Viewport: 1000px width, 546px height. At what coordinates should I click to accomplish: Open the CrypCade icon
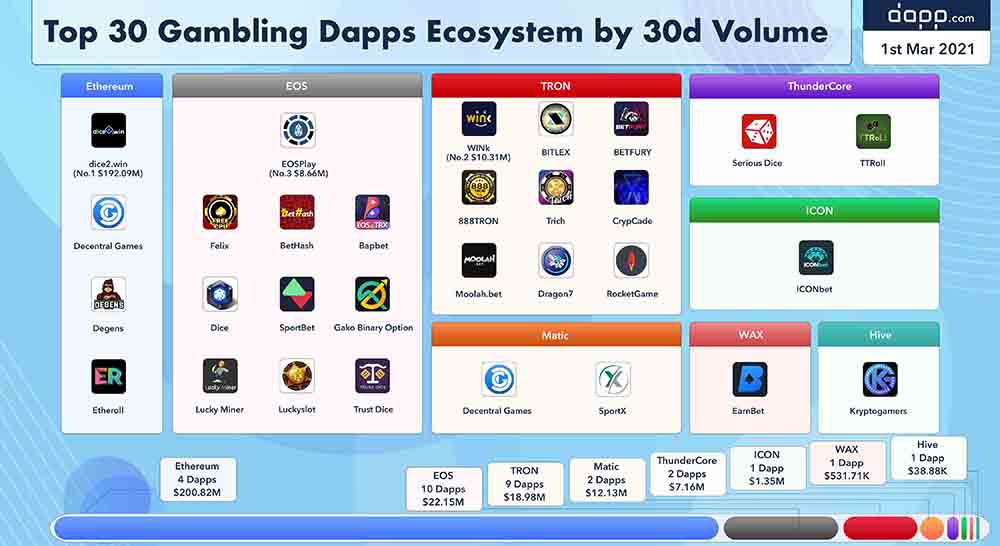(x=631, y=188)
